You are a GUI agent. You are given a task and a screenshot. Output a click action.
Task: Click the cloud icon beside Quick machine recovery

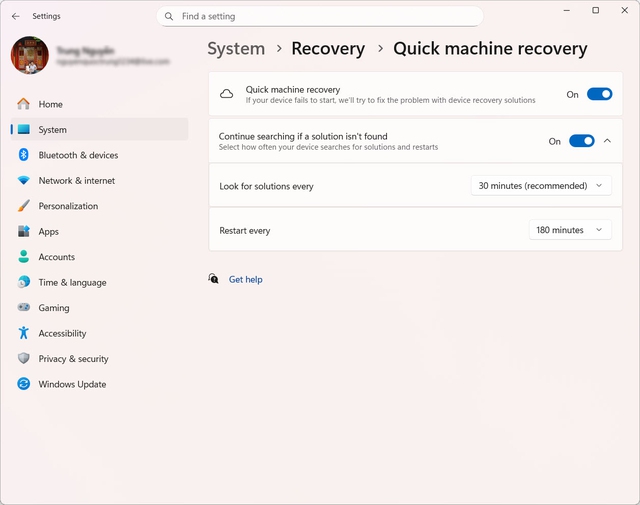[227, 94]
